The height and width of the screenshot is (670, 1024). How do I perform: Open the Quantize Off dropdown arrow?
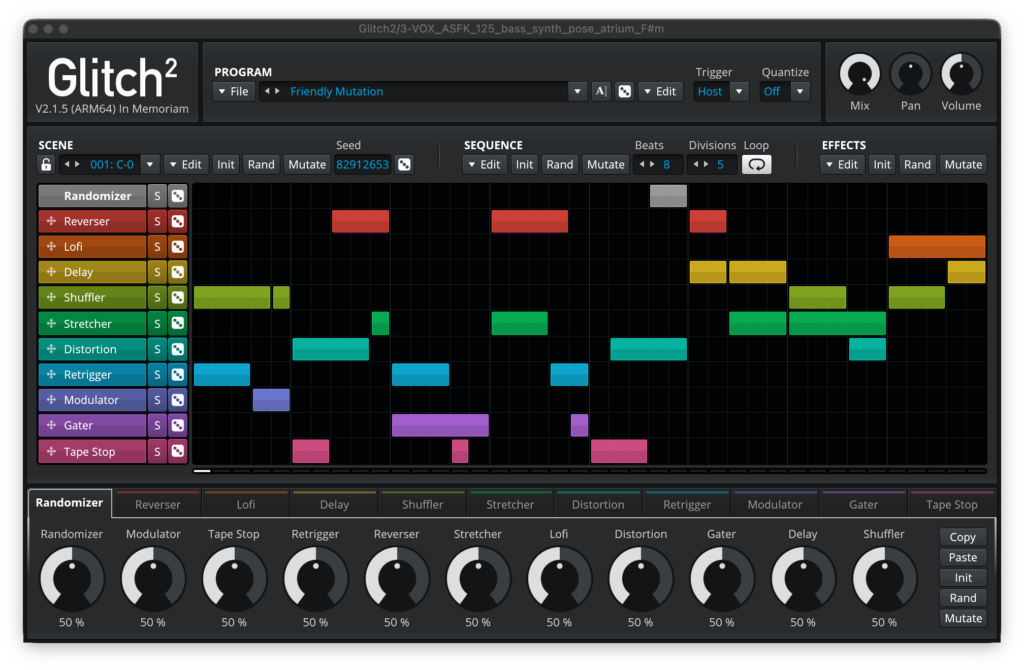[800, 91]
